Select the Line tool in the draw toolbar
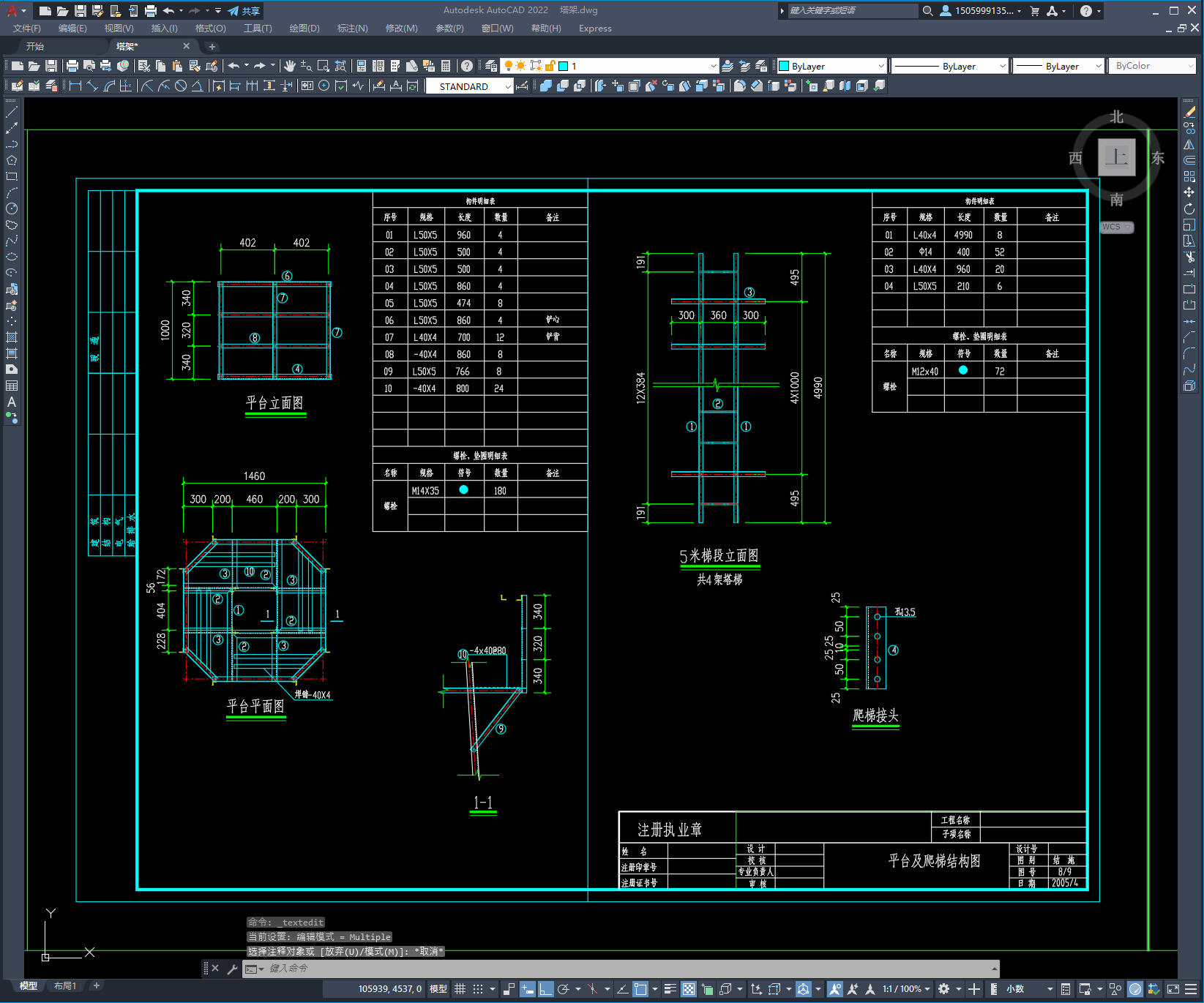Image resolution: width=1204 pixels, height=1003 pixels. tap(12, 112)
